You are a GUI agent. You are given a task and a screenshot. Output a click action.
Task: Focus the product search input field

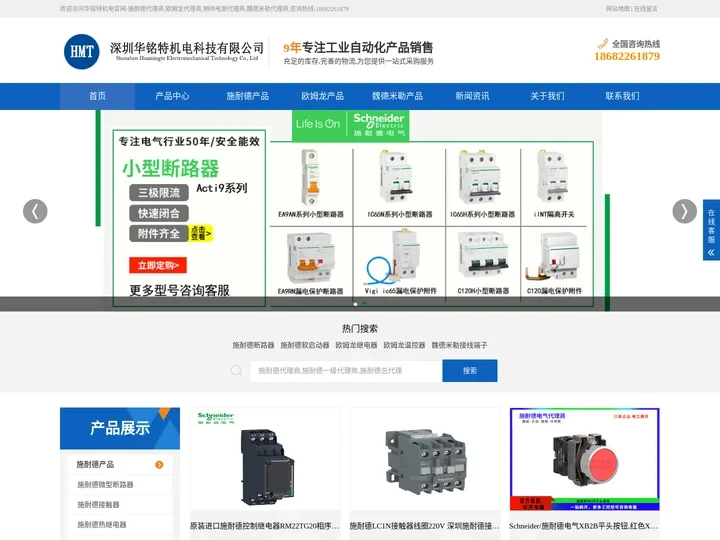click(x=346, y=371)
